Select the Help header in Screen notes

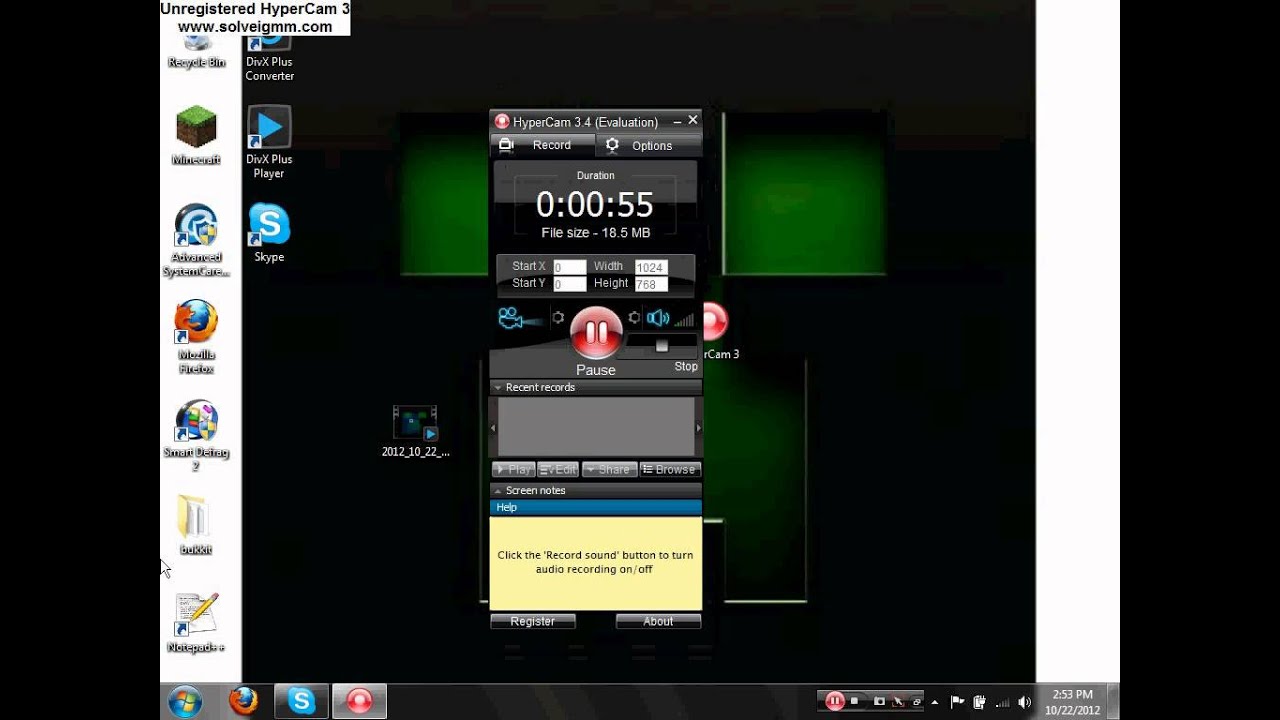click(x=596, y=507)
